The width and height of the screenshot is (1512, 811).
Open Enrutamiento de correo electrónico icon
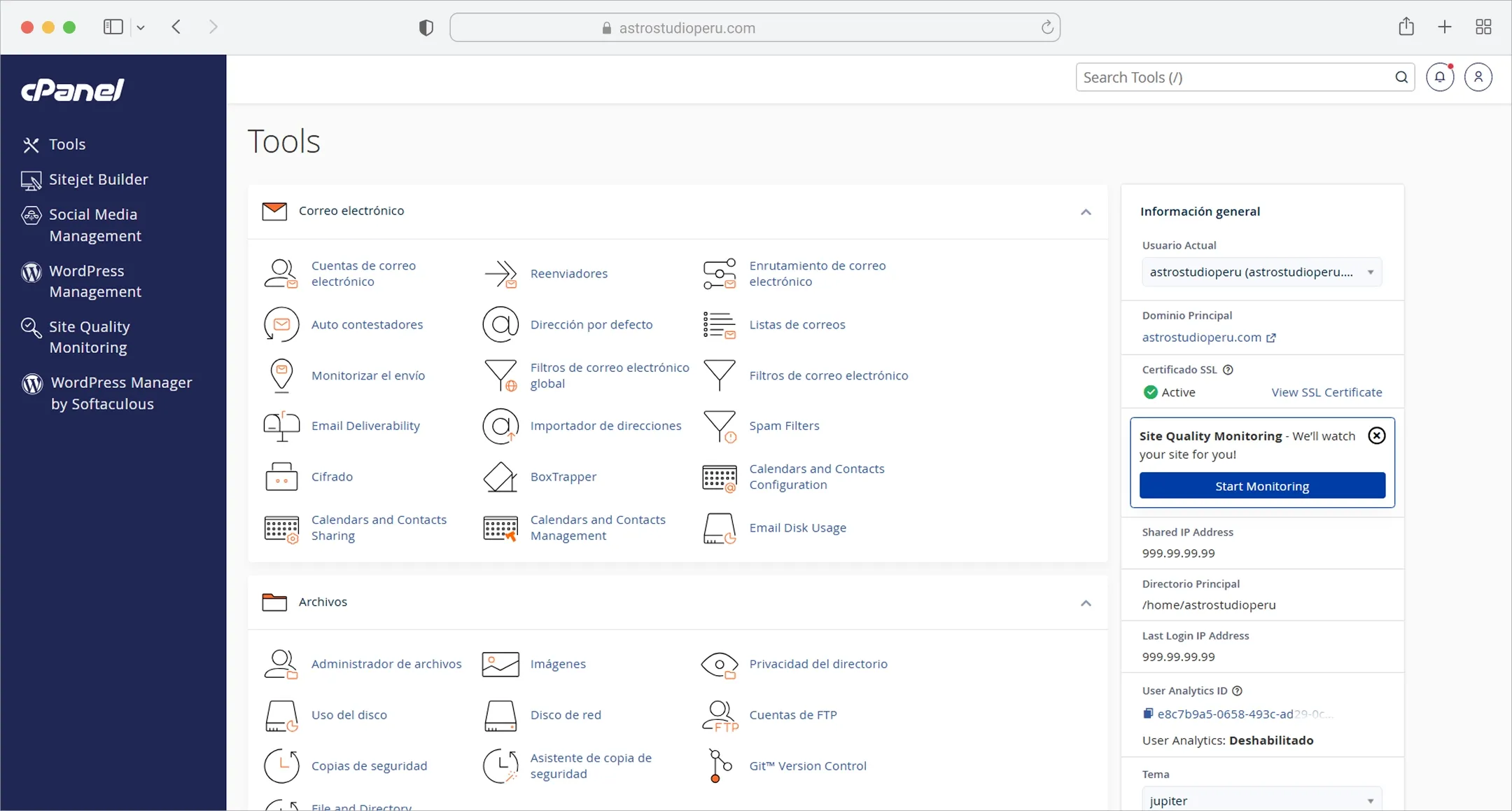(720, 274)
